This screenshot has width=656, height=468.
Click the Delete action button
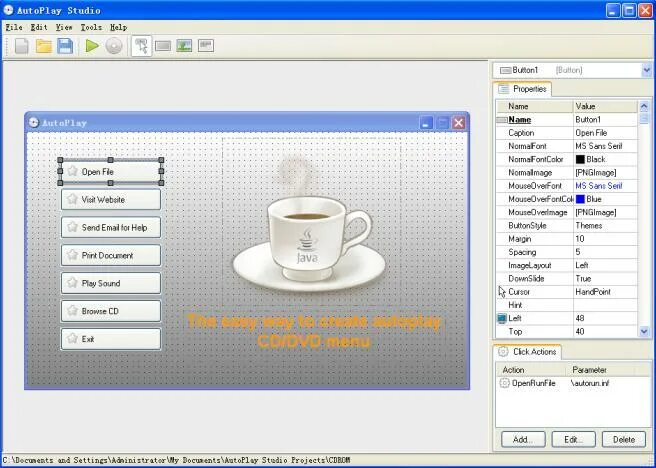(623, 440)
